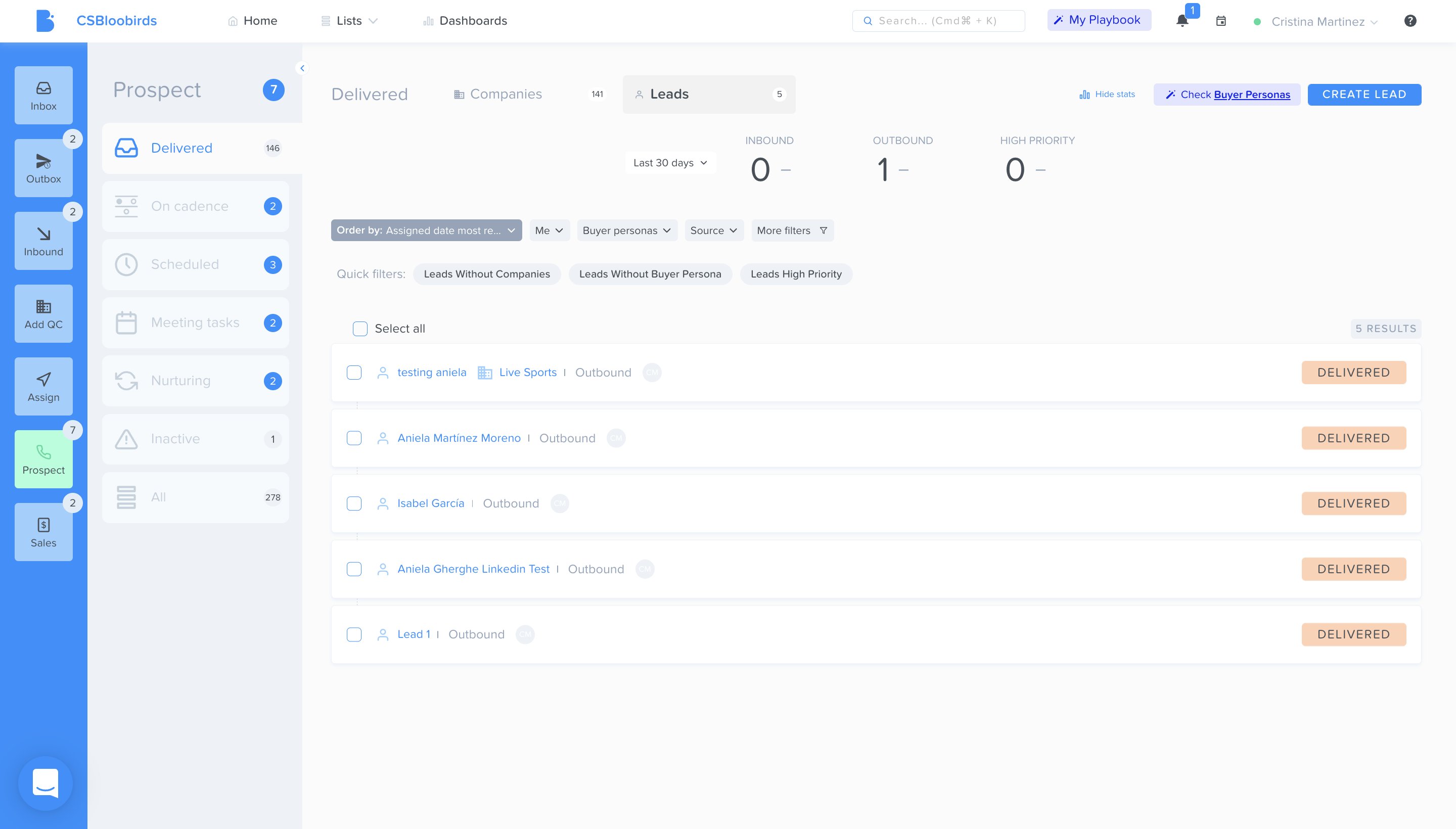The height and width of the screenshot is (829, 1456).
Task: Select Delivered in Prospect panel
Action: [x=202, y=149]
